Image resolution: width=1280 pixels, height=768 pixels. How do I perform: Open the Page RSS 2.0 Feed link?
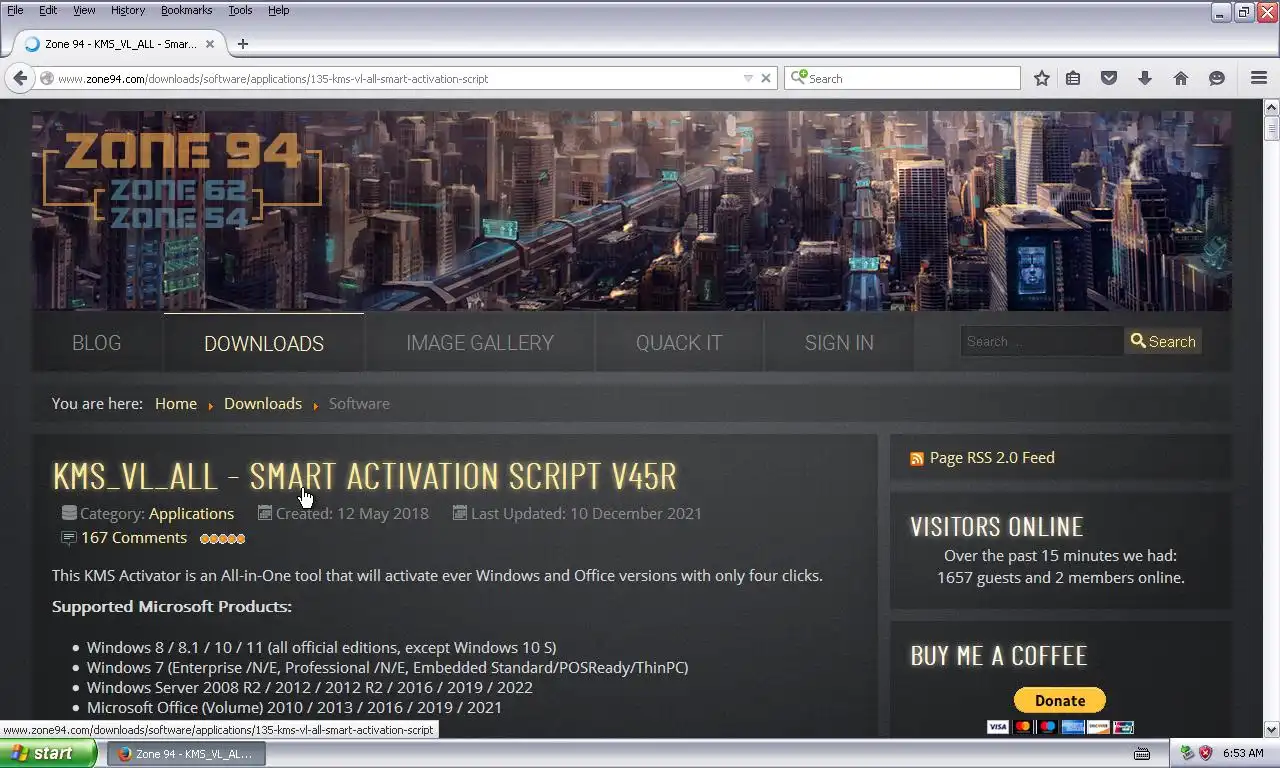992,457
